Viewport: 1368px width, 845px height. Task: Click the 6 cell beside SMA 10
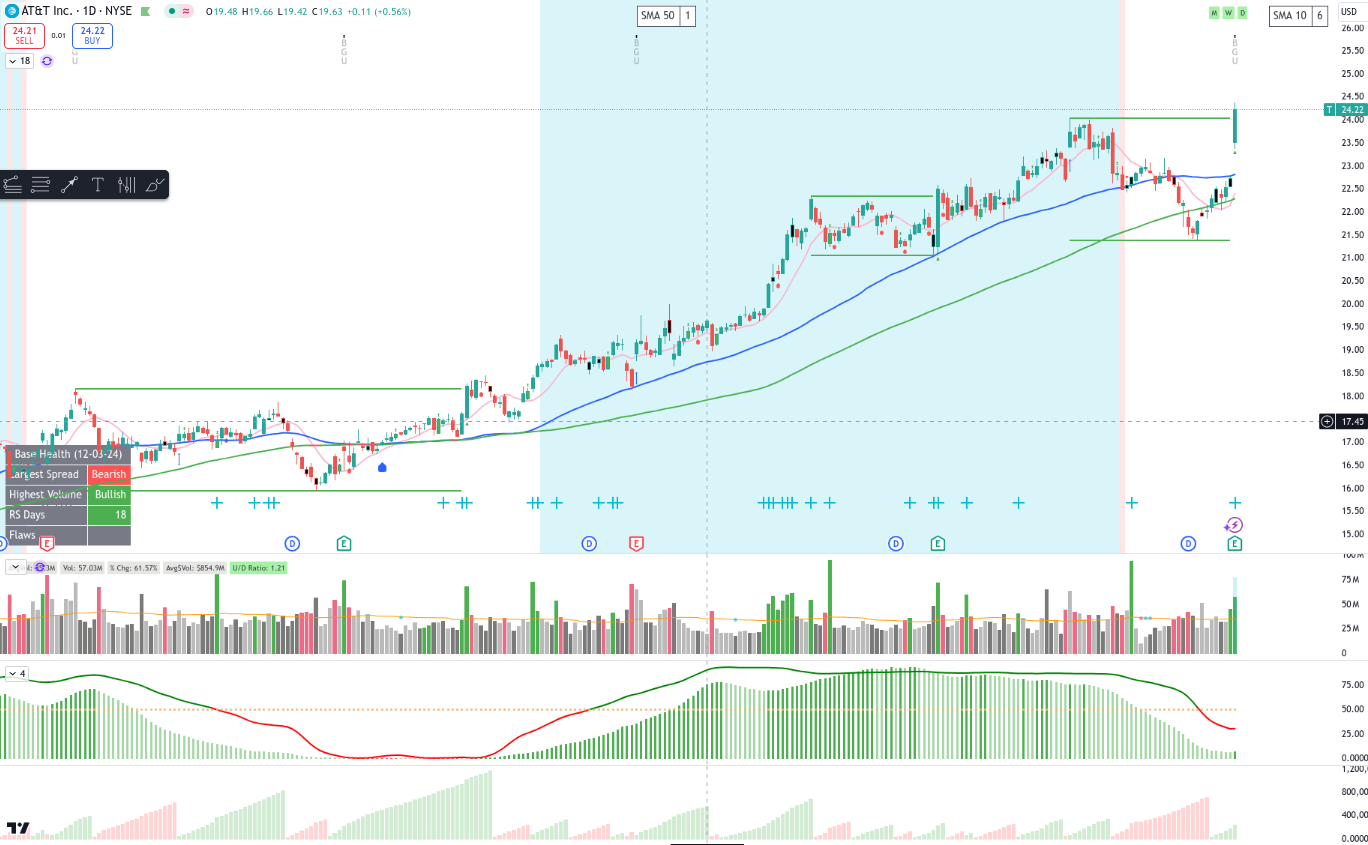(x=1320, y=16)
